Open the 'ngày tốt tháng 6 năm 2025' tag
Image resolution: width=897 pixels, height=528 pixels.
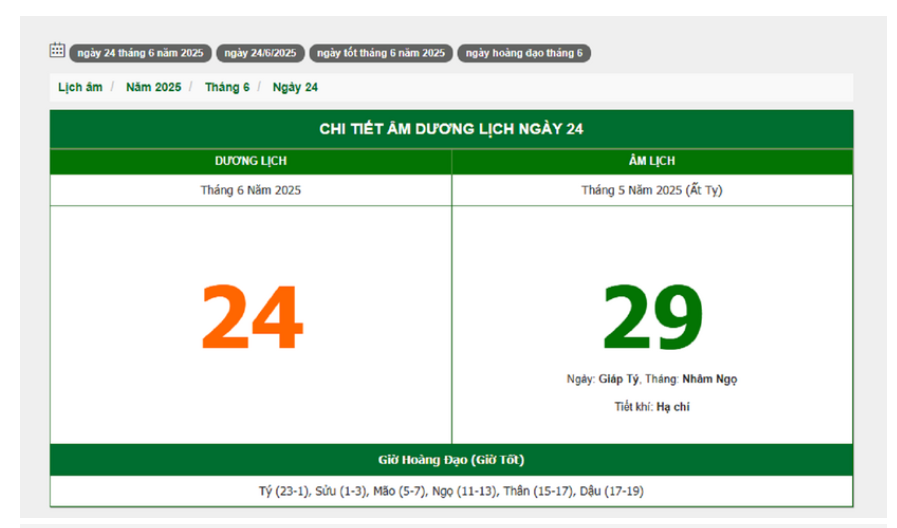pos(381,53)
